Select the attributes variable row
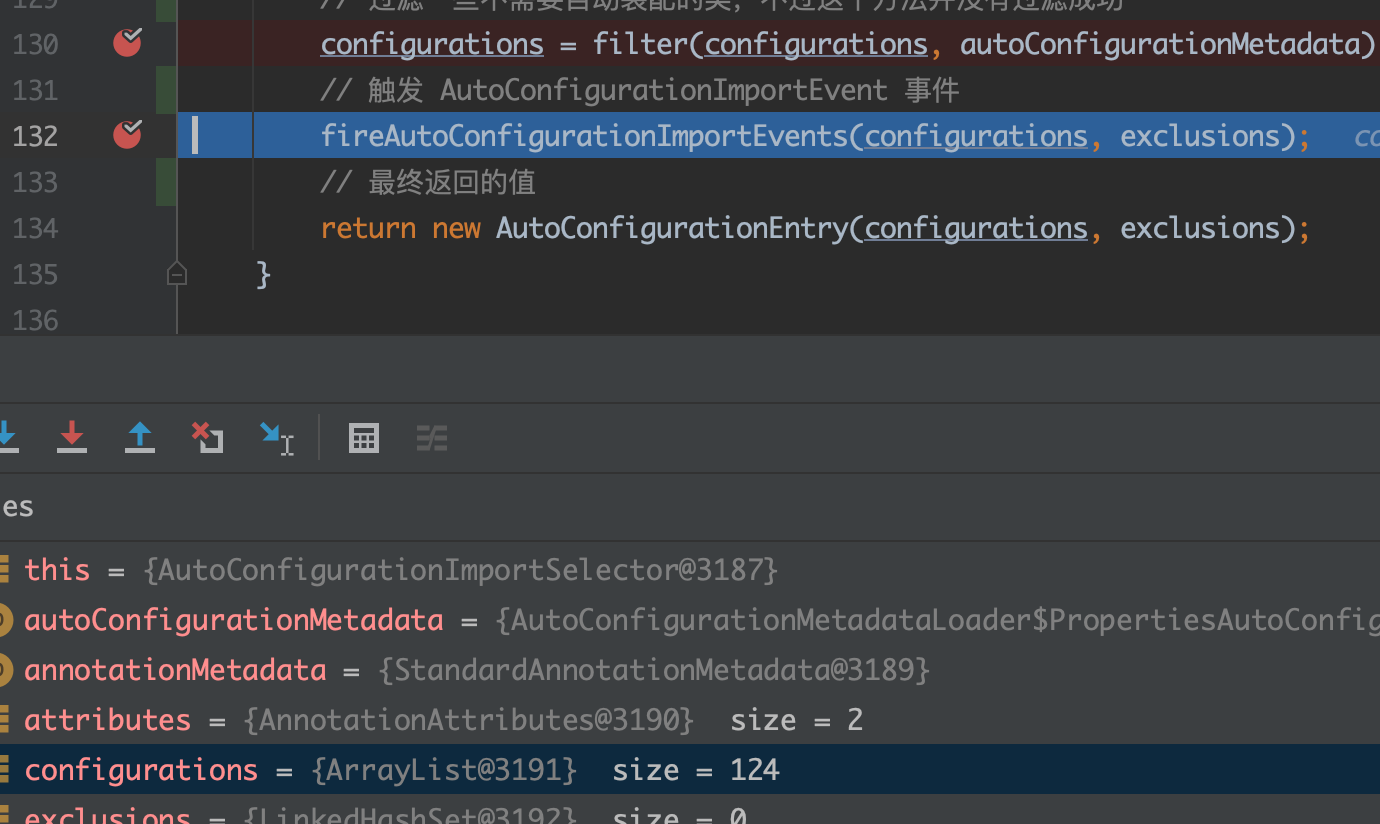Image resolution: width=1380 pixels, height=824 pixels. click(x=690, y=720)
